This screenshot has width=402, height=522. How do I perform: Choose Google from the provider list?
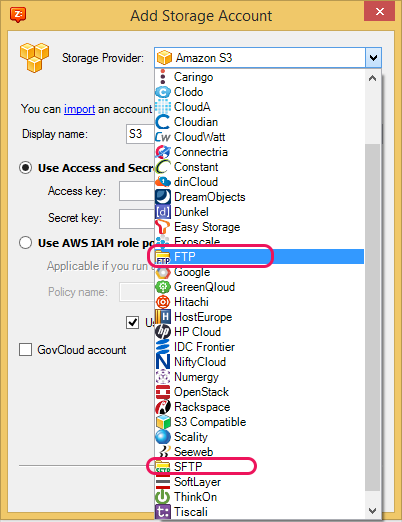point(192,272)
